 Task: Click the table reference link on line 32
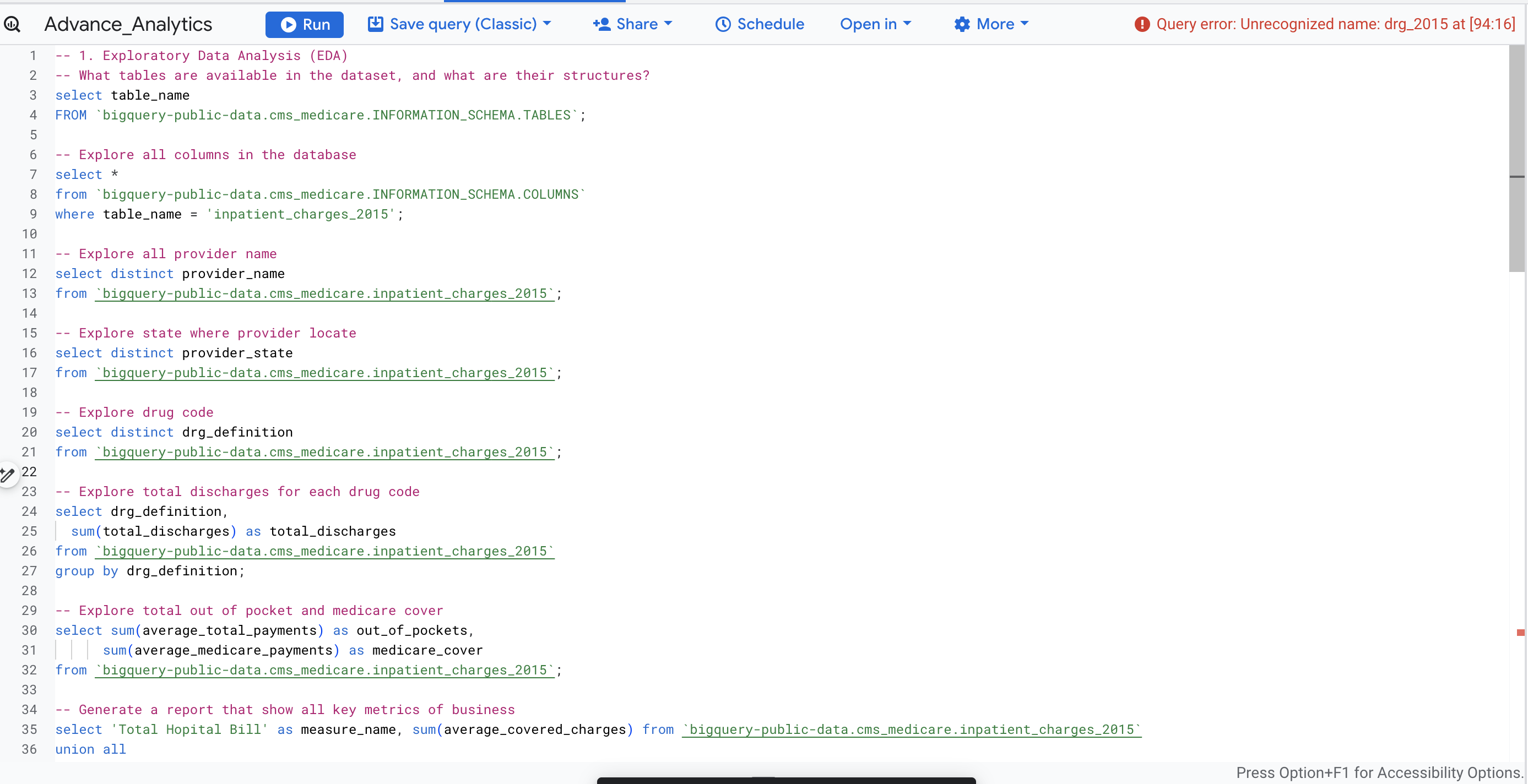(x=324, y=670)
